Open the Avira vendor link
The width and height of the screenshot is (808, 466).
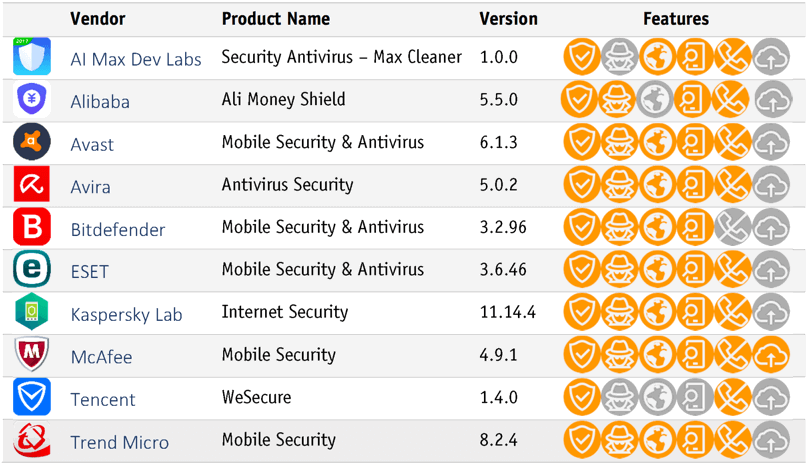pyautogui.click(x=90, y=187)
